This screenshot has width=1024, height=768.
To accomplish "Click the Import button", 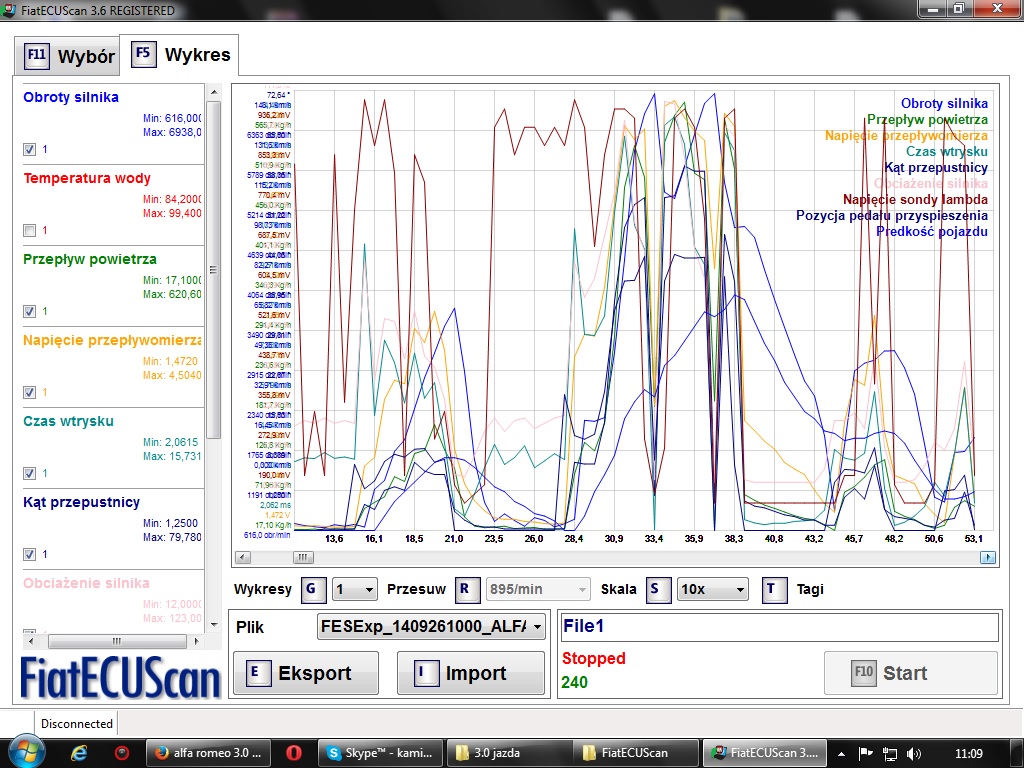I will tap(470, 673).
